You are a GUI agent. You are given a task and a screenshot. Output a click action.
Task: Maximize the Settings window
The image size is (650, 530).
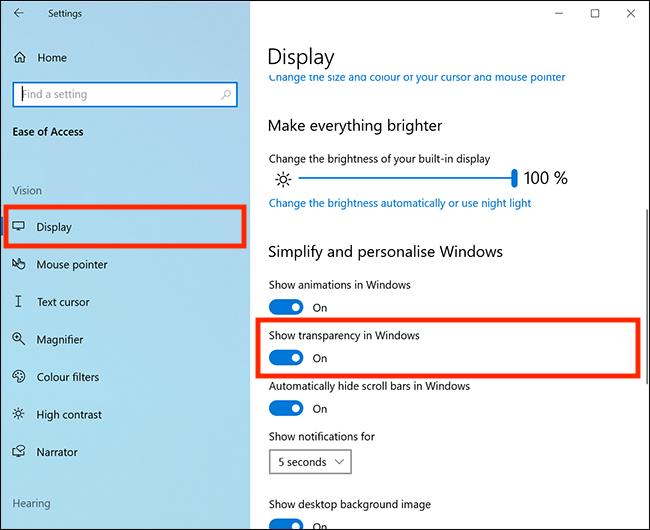click(595, 13)
